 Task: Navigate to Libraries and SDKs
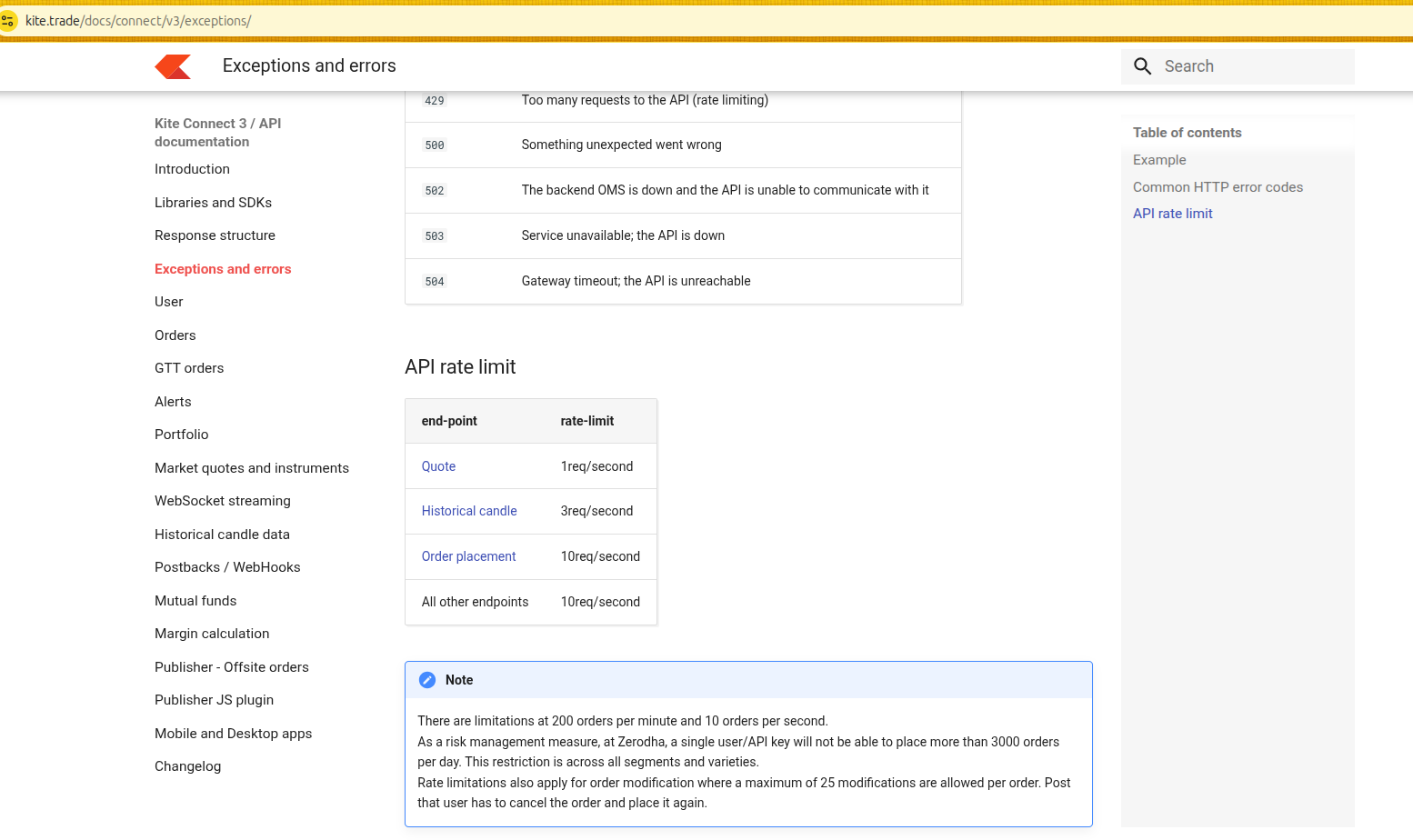(x=213, y=203)
